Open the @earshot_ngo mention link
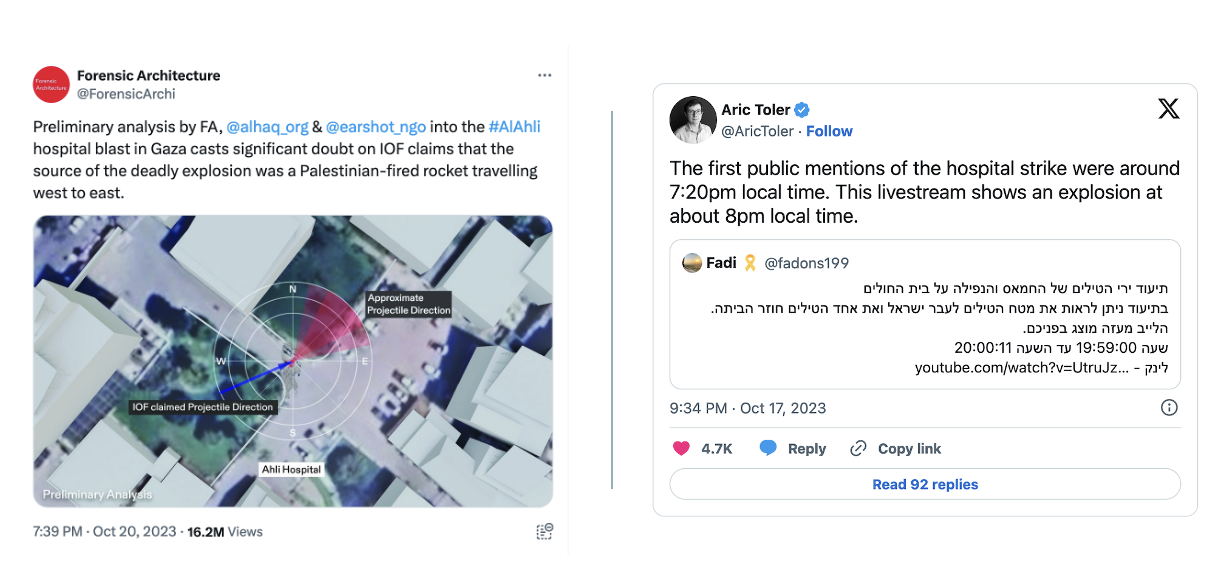Viewport: 1232px width, 584px height. coord(376,127)
